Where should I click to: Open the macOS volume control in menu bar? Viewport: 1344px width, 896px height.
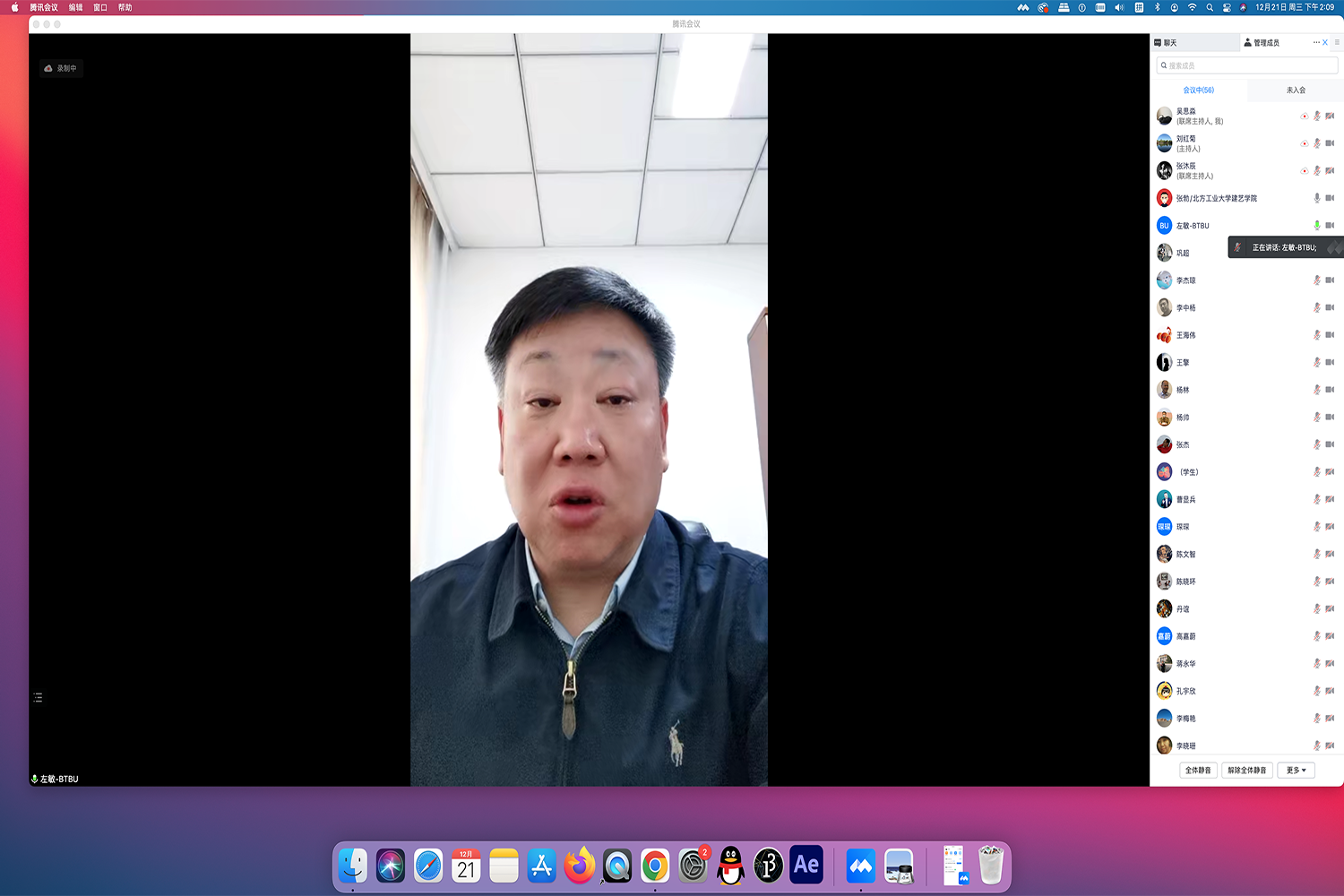point(1119,7)
